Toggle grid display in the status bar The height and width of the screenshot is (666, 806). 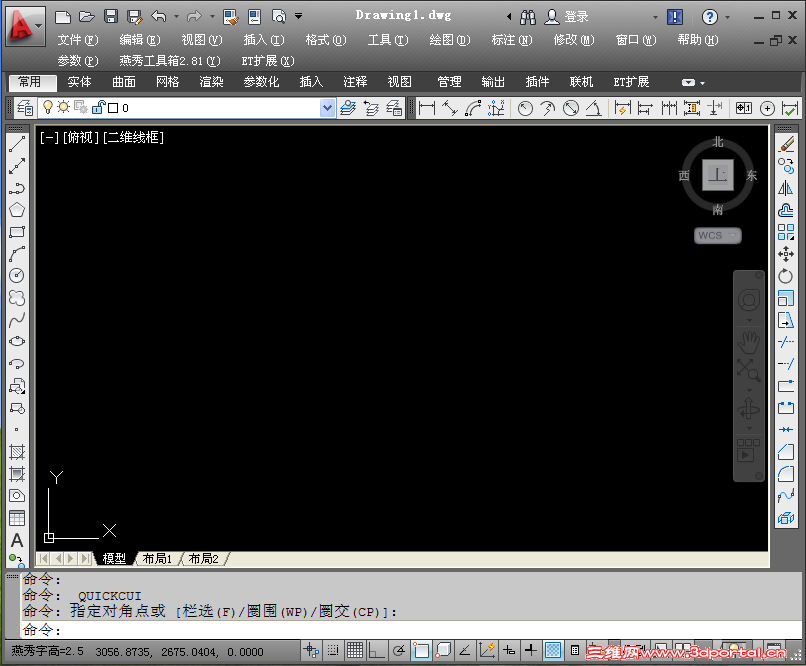point(354,650)
